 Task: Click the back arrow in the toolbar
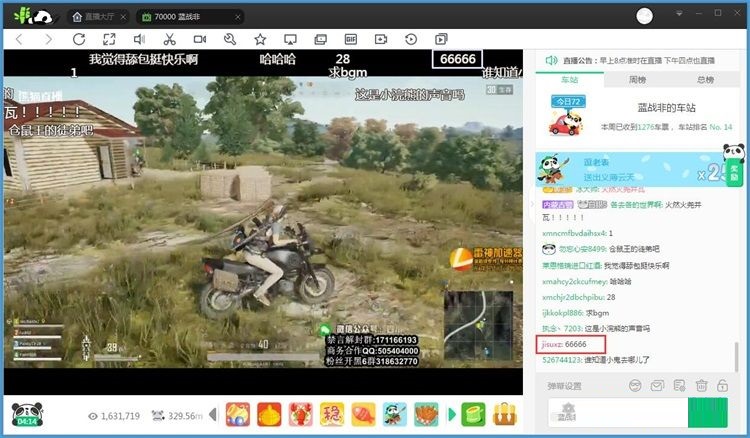point(20,39)
